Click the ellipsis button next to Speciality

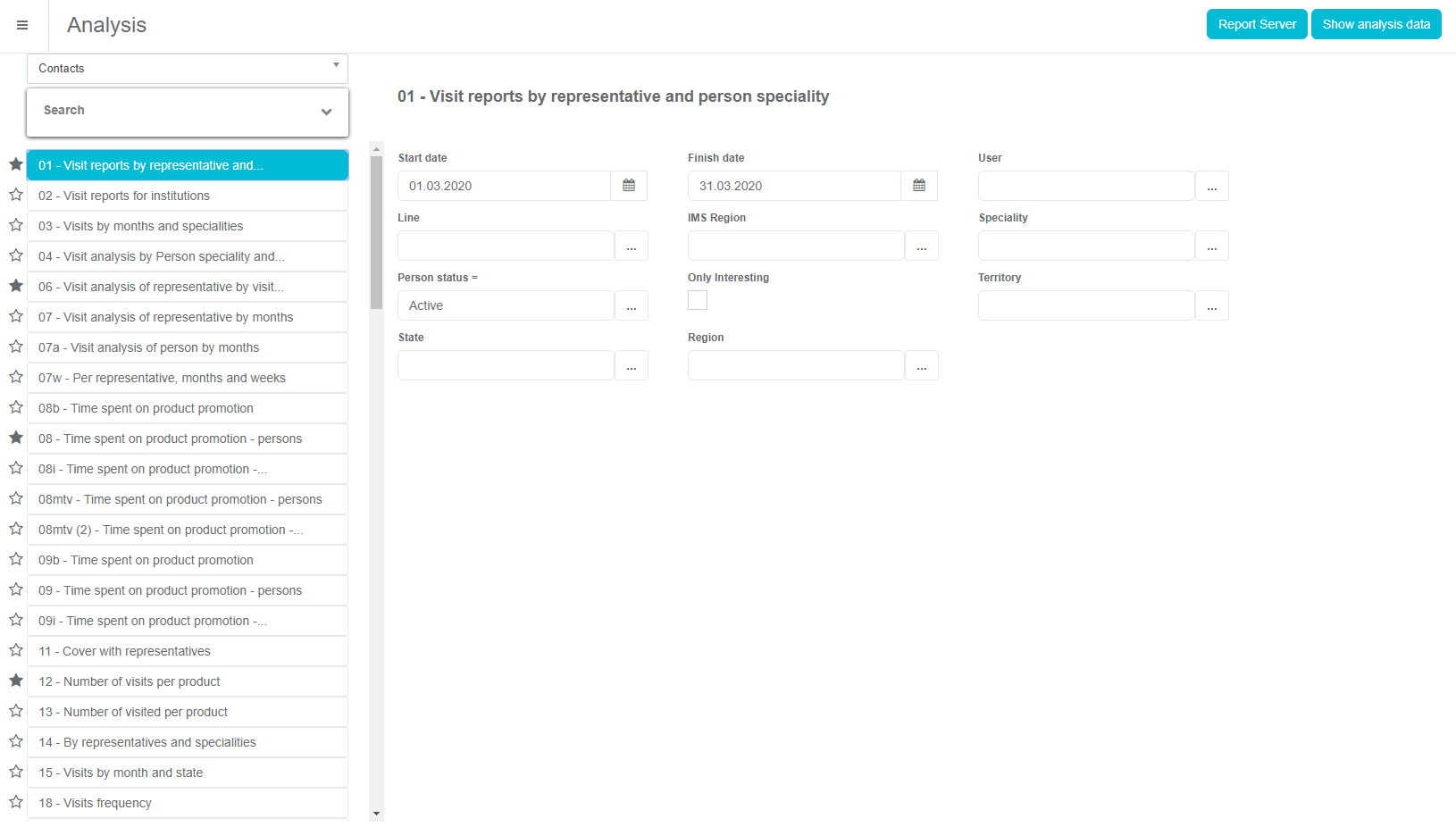(1211, 246)
